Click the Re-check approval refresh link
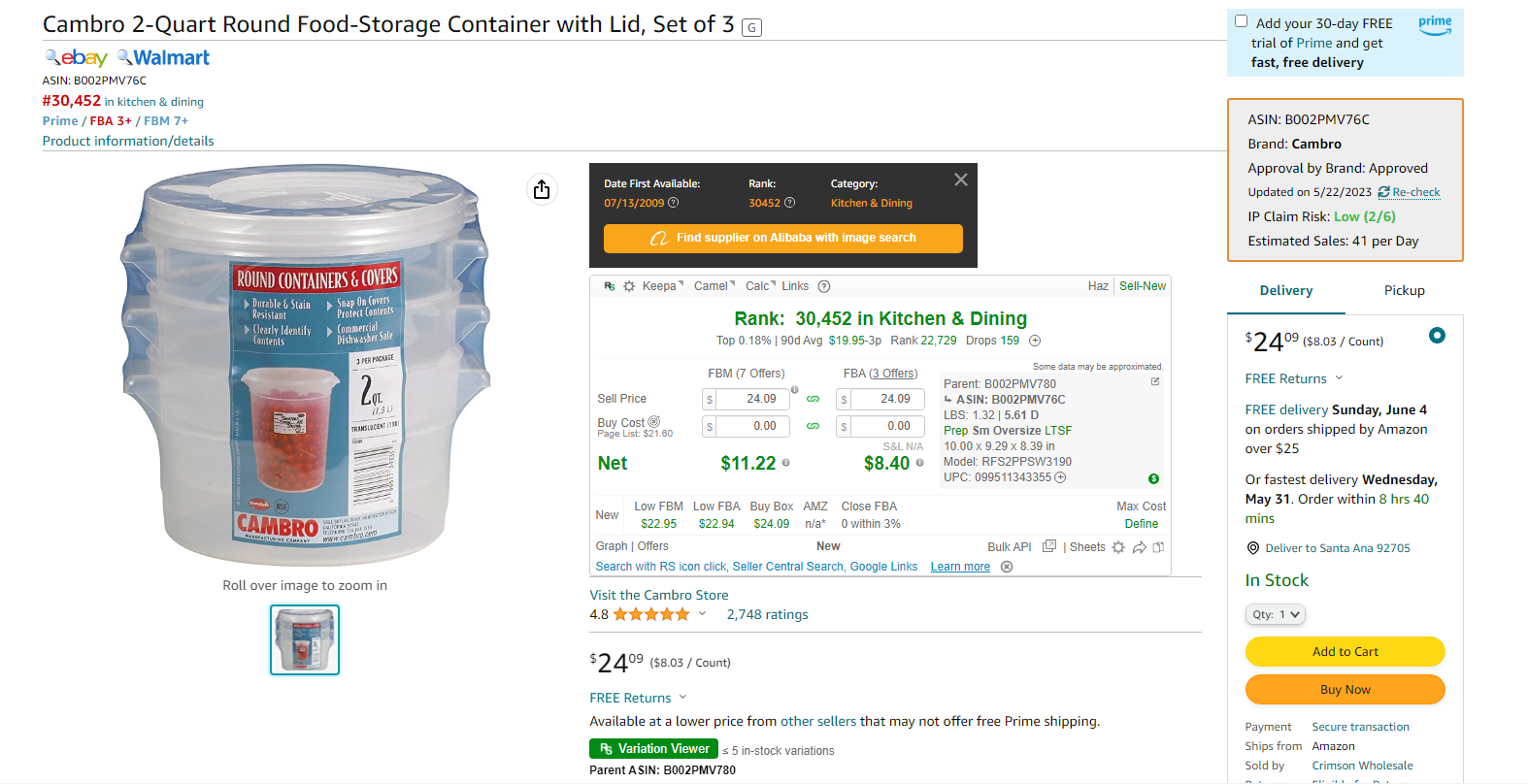The height and width of the screenshot is (784, 1528). pyautogui.click(x=1409, y=192)
